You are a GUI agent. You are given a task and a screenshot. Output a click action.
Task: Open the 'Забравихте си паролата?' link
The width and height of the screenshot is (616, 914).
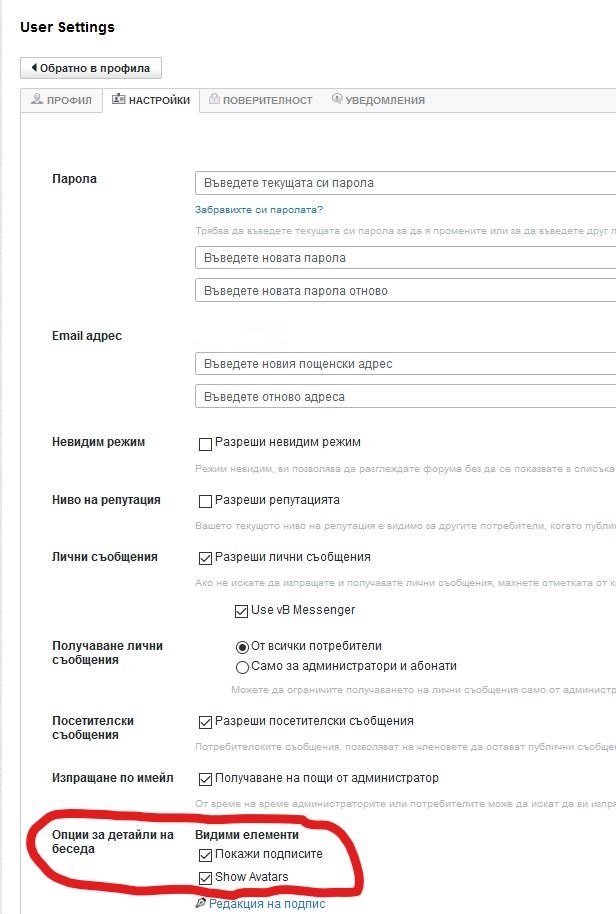(259, 210)
